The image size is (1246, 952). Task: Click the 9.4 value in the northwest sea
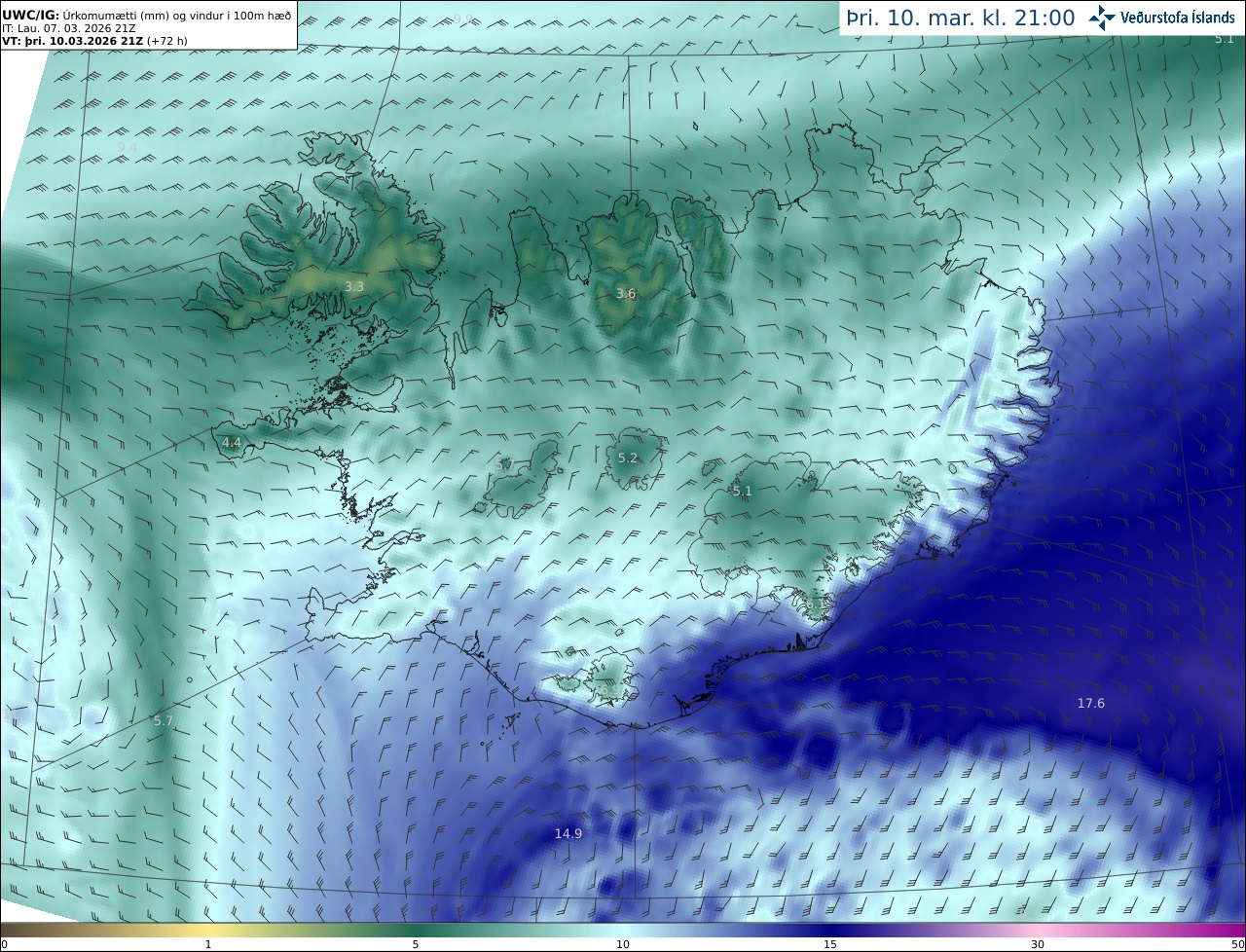[x=128, y=147]
